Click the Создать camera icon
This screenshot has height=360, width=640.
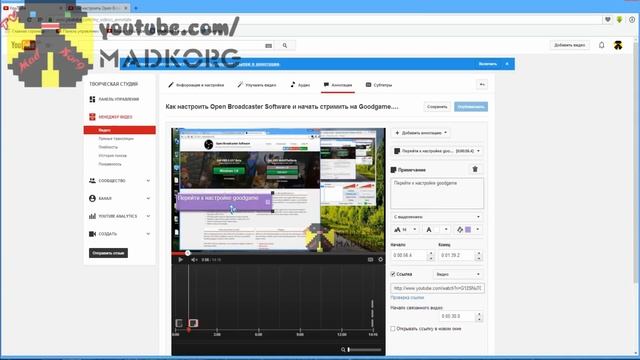[x=92, y=234]
